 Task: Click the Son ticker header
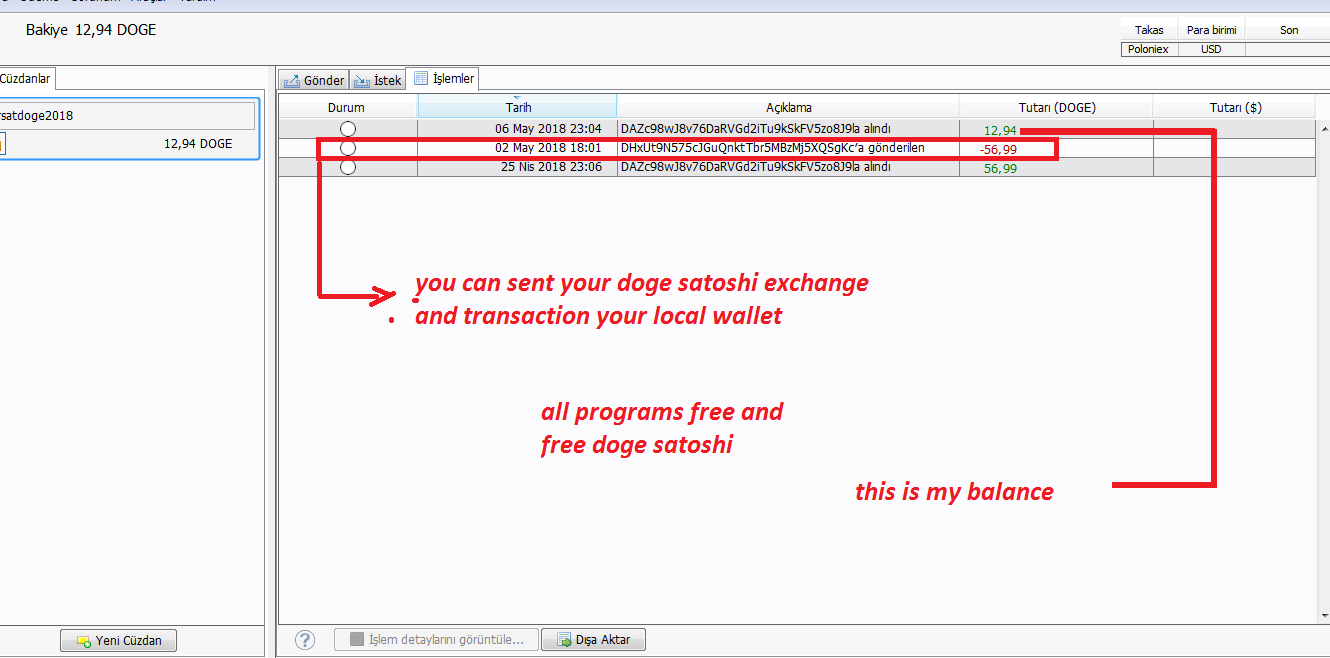[1289, 30]
